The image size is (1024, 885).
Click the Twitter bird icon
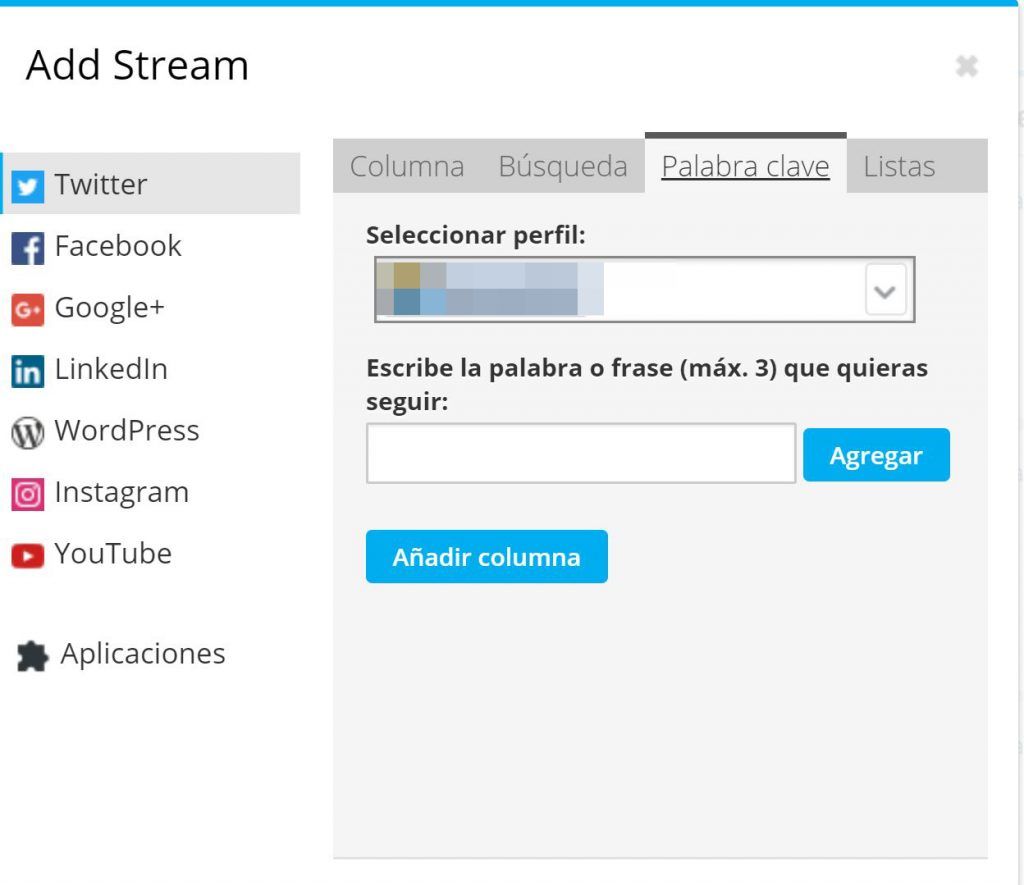click(x=27, y=187)
